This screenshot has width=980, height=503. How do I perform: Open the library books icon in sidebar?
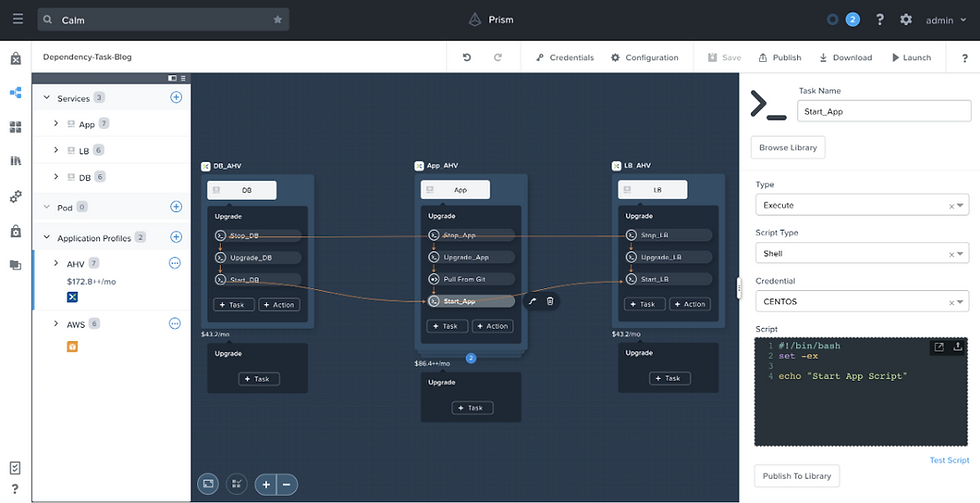click(16, 161)
